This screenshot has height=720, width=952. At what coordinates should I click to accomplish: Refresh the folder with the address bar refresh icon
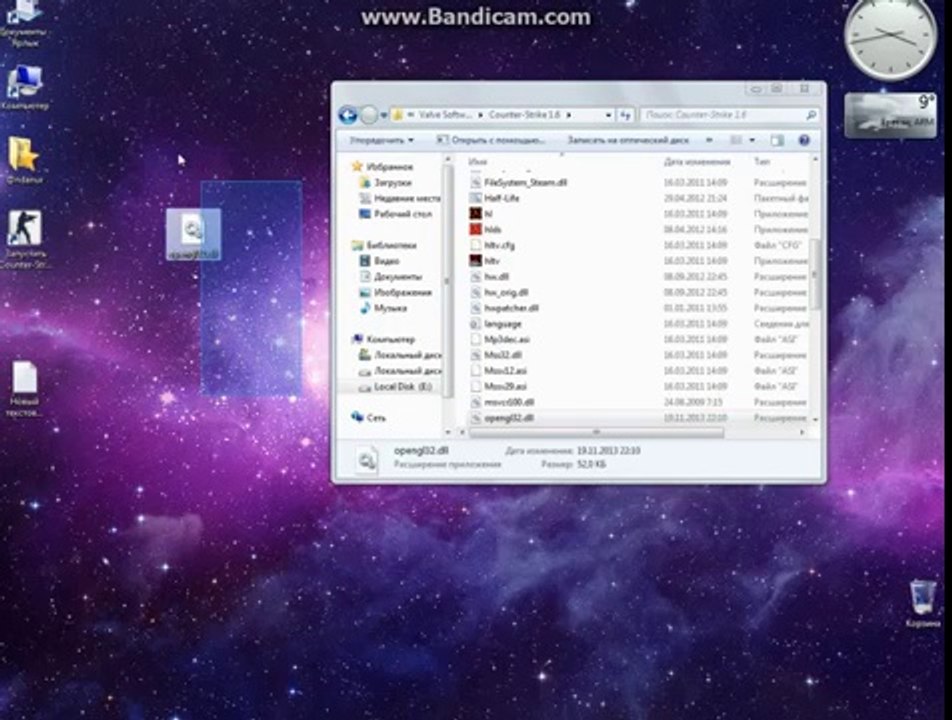625,115
